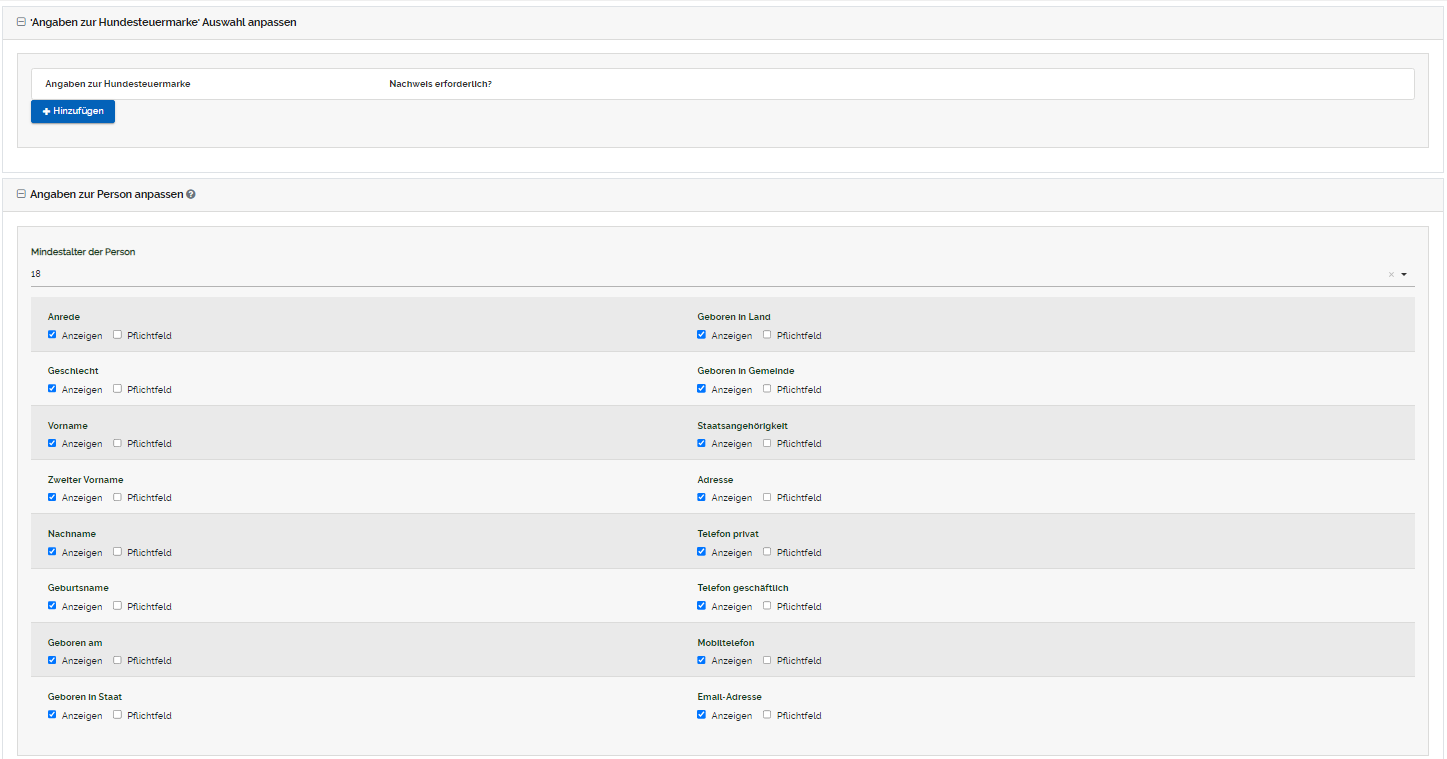Image resolution: width=1447 pixels, height=759 pixels.
Task: Enable Pflichtfeld for Adresse
Action: (x=767, y=497)
